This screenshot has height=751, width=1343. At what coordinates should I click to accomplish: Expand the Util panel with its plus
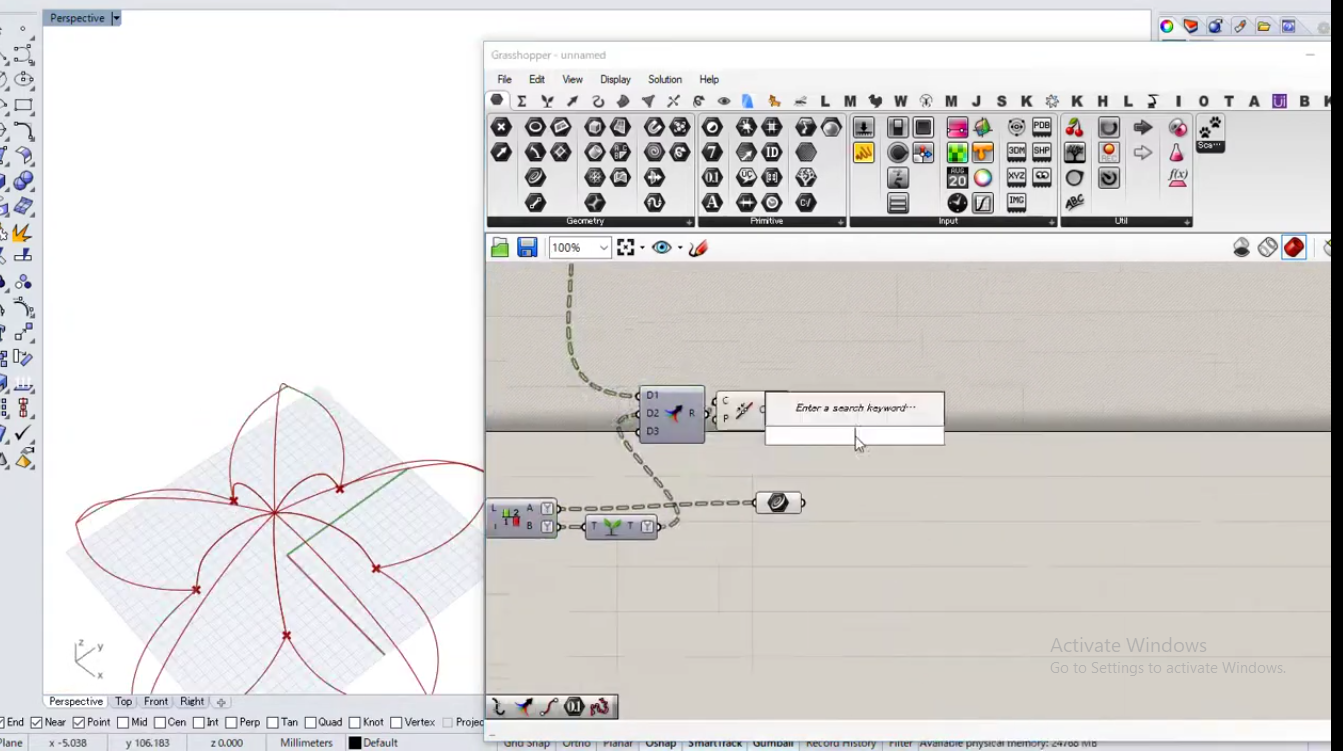[x=1188, y=222]
